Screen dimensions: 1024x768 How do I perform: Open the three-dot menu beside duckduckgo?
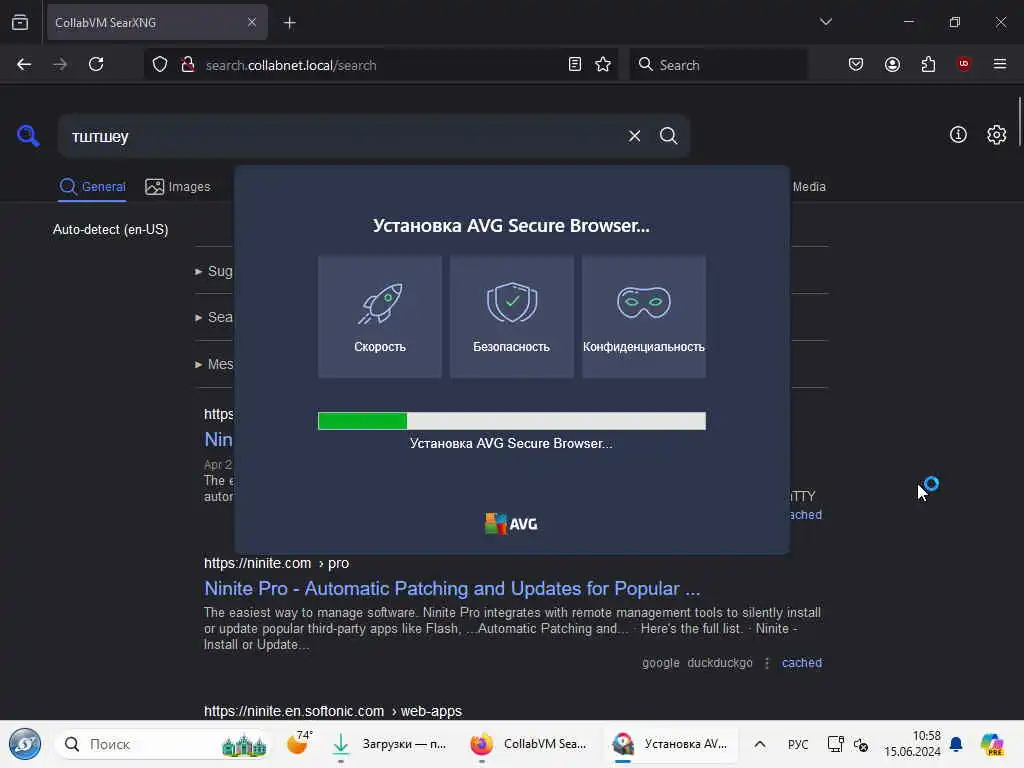767,663
